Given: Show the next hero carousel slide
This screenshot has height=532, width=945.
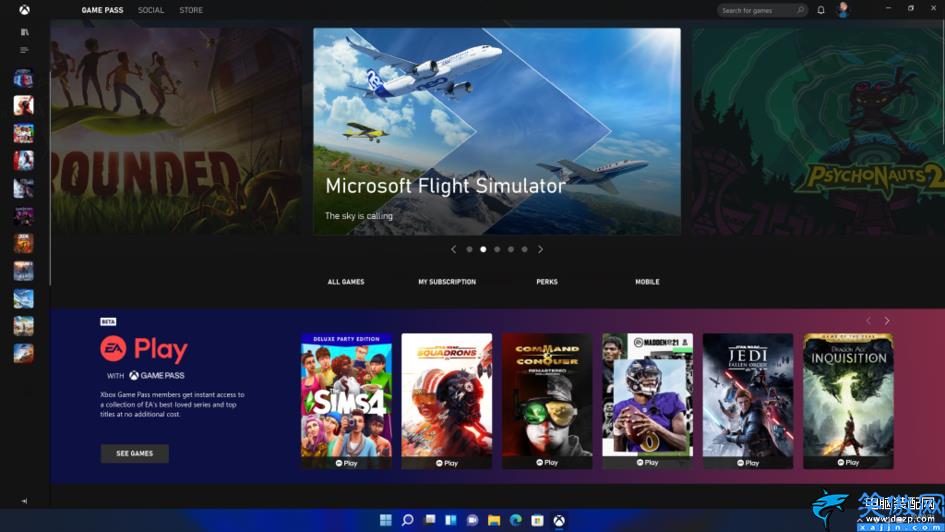Looking at the screenshot, I should [x=541, y=249].
